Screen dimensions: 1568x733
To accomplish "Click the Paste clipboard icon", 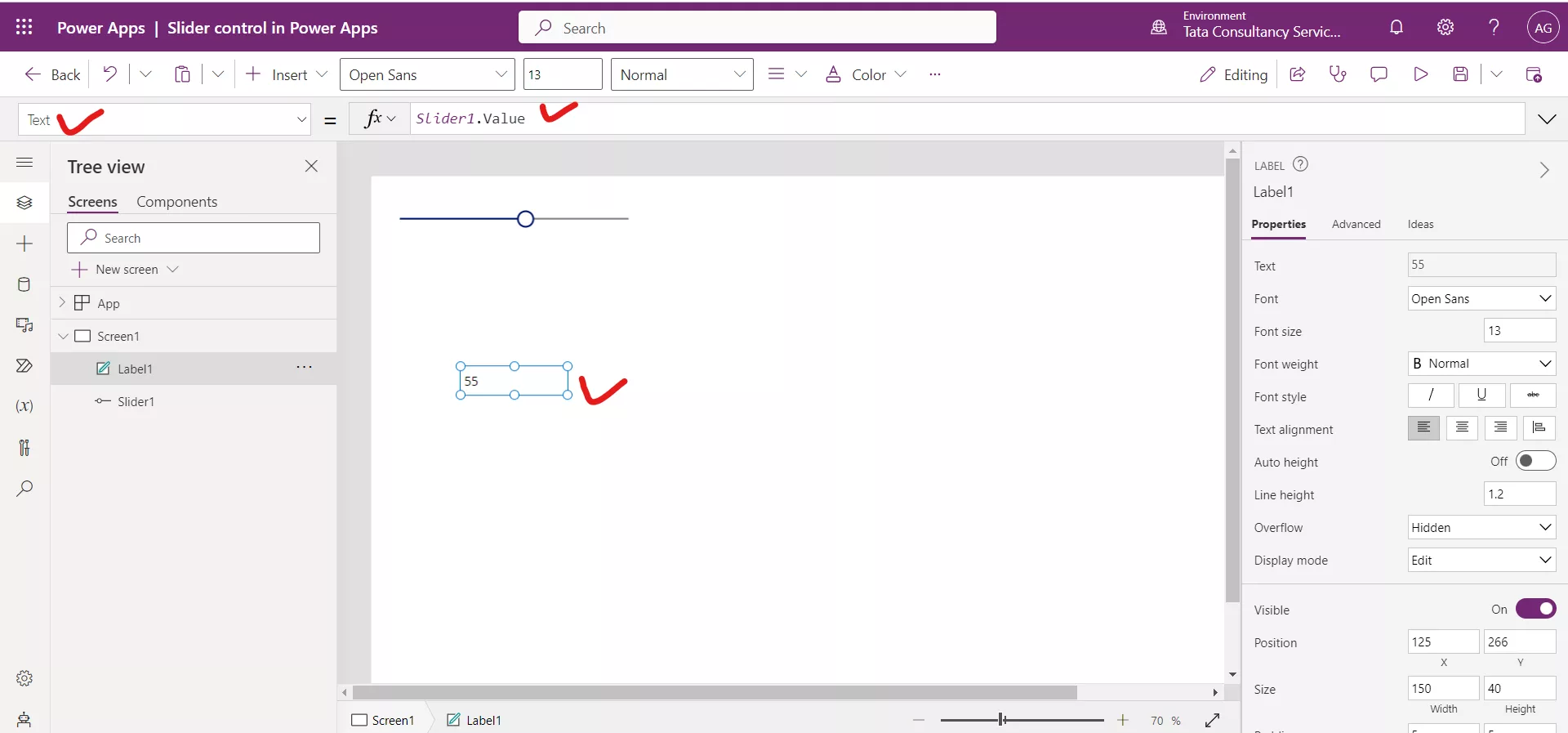I will pos(182,74).
